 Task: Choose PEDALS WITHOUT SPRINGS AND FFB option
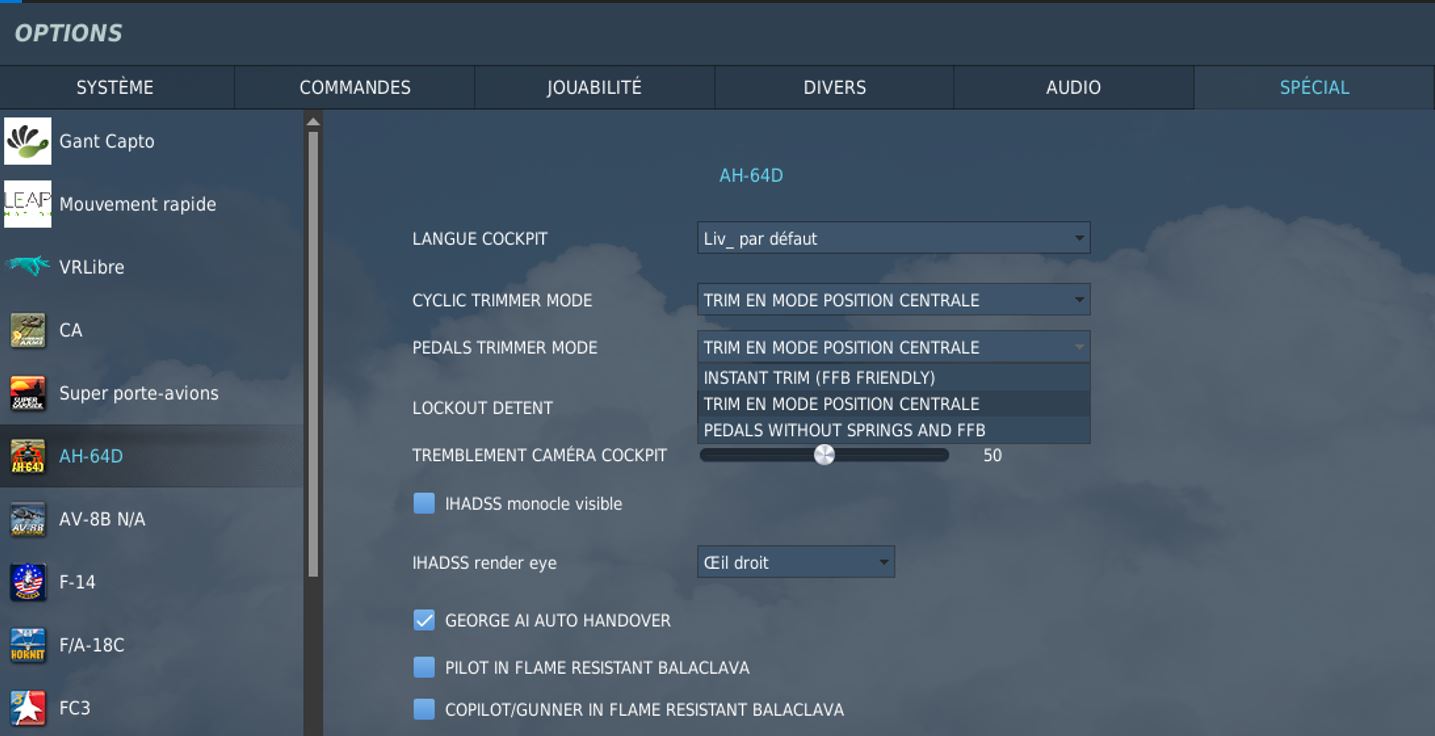(x=893, y=430)
